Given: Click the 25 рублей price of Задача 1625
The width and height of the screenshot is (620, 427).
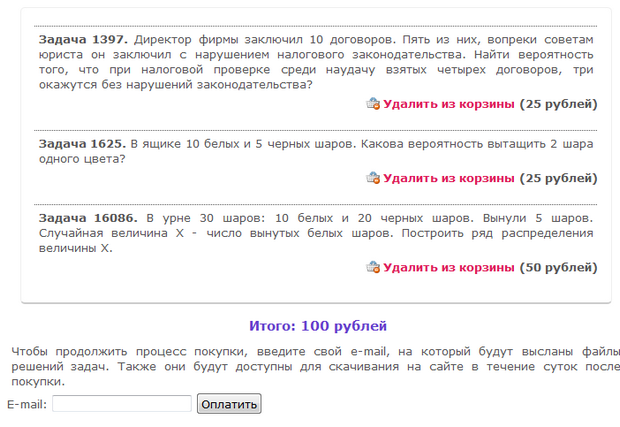Looking at the screenshot, I should [558, 178].
